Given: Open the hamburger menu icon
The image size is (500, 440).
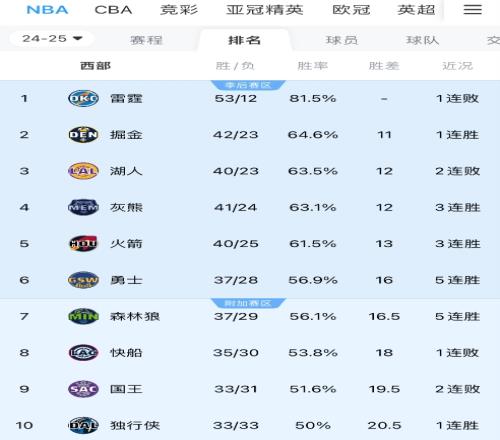Looking at the screenshot, I should coord(472,9).
